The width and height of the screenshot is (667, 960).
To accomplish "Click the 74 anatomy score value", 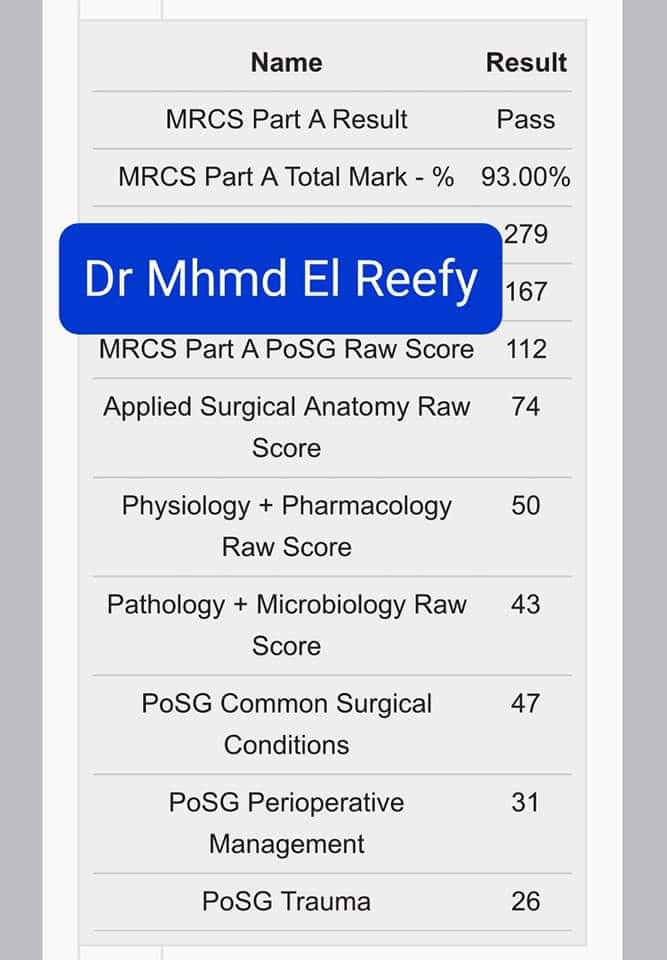I will point(526,407).
